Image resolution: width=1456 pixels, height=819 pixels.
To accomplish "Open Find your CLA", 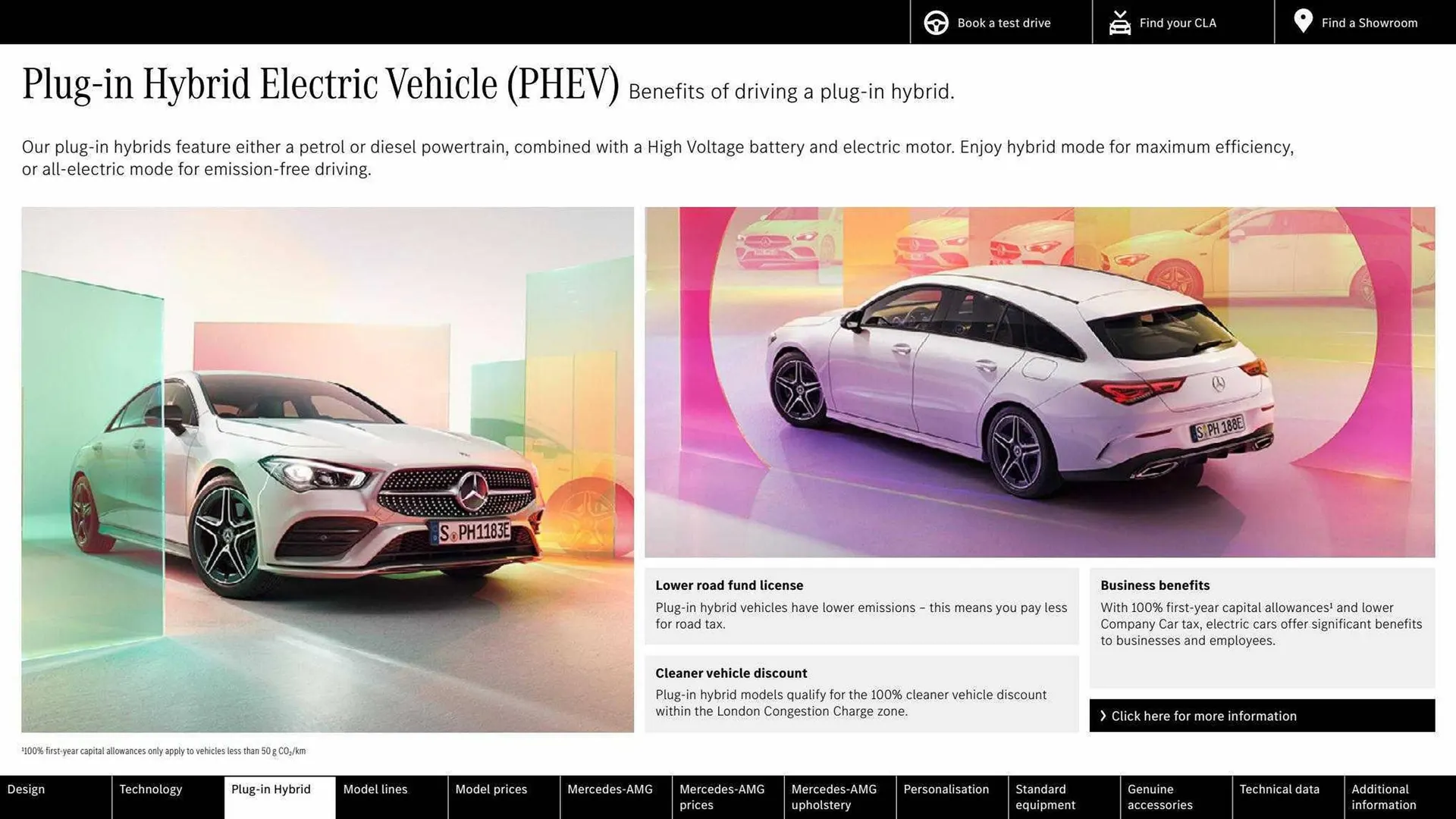I will pyautogui.click(x=1177, y=22).
